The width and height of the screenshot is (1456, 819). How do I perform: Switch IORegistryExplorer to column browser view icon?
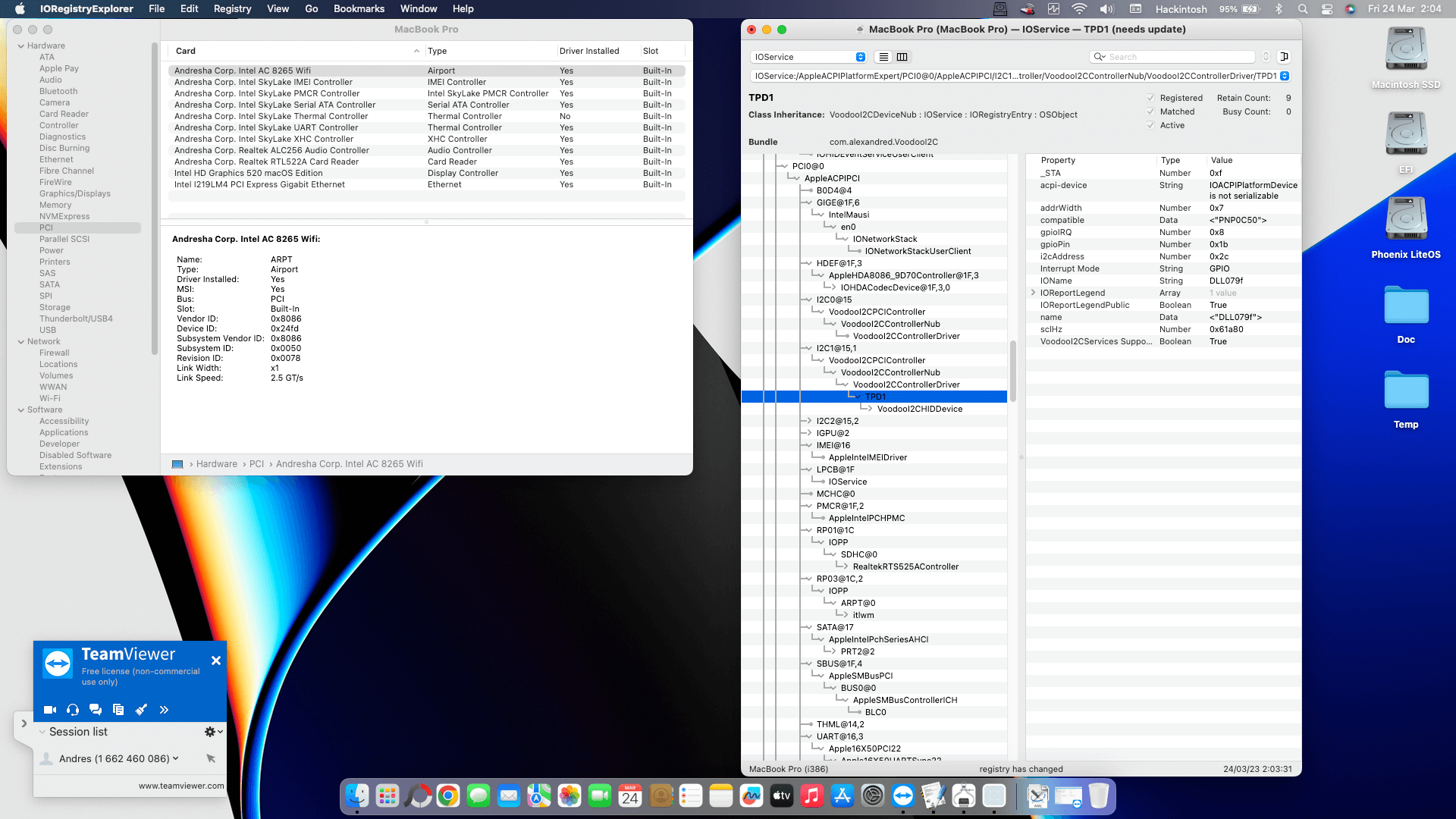coord(902,57)
